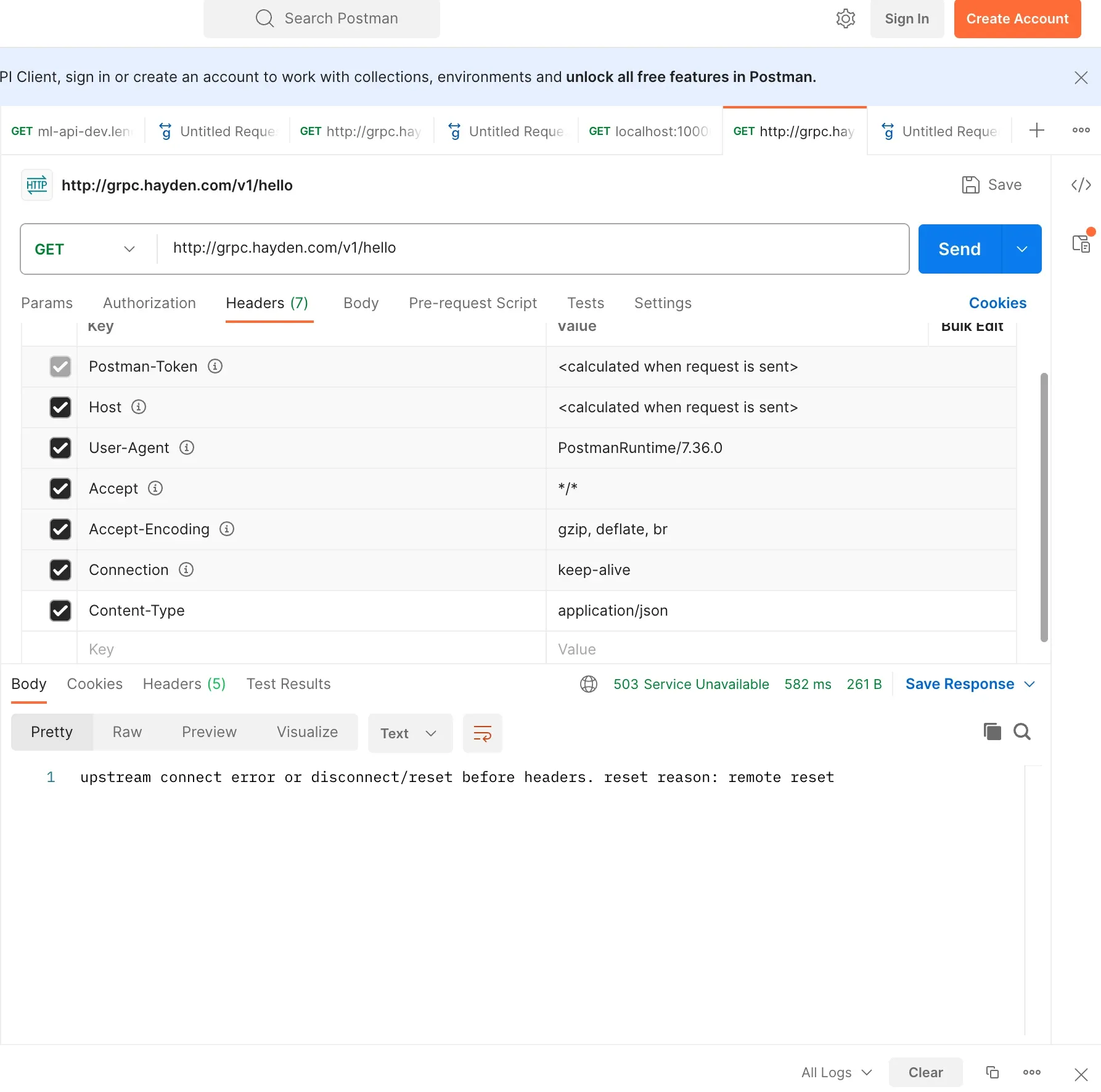This screenshot has width=1101, height=1092.
Task: Click the network globe icon in response
Action: click(589, 684)
